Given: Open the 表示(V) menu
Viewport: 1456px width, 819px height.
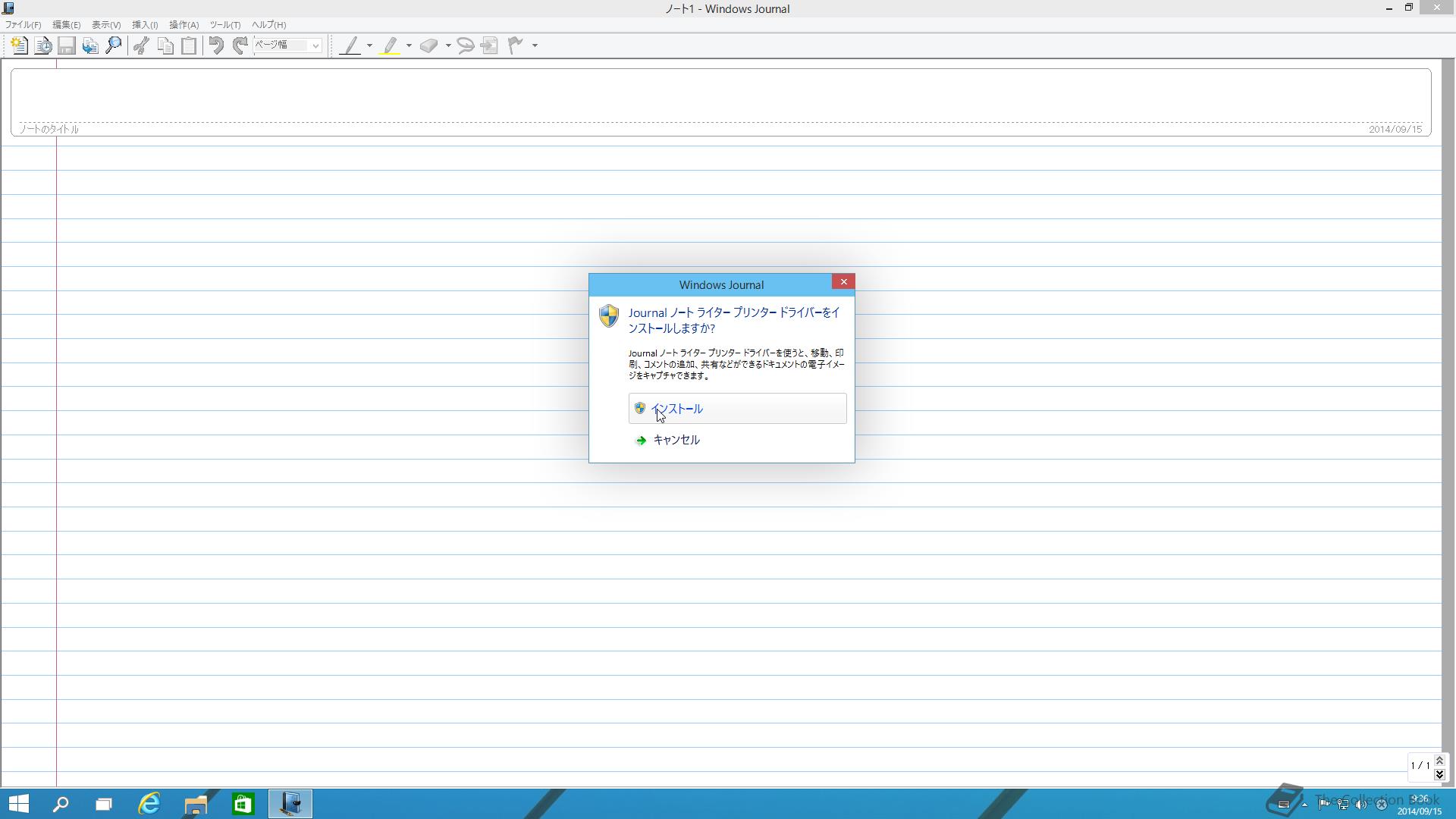Looking at the screenshot, I should click(106, 25).
